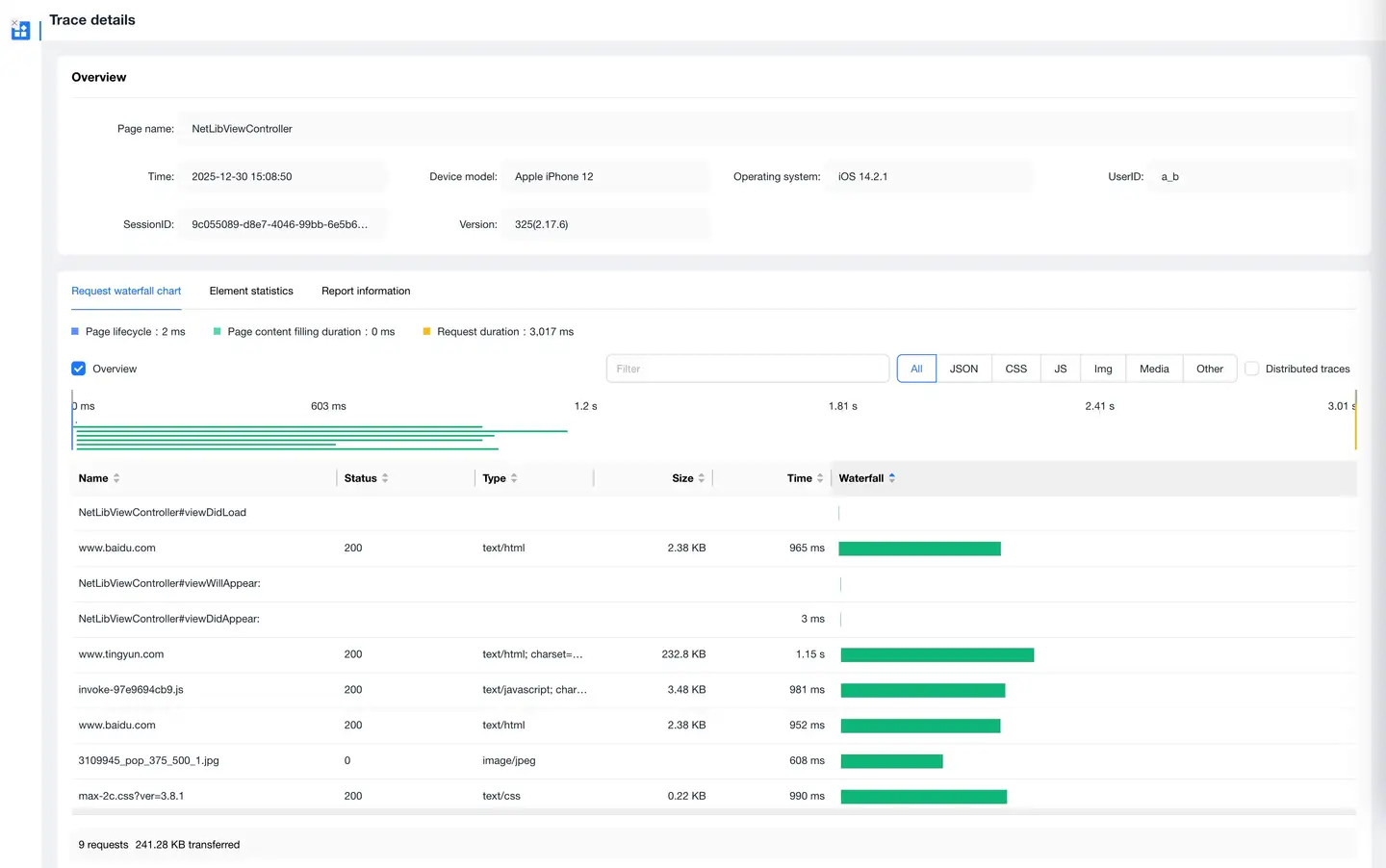Sort by Status column sort icon
The height and width of the screenshot is (868, 1386).
pyautogui.click(x=385, y=478)
